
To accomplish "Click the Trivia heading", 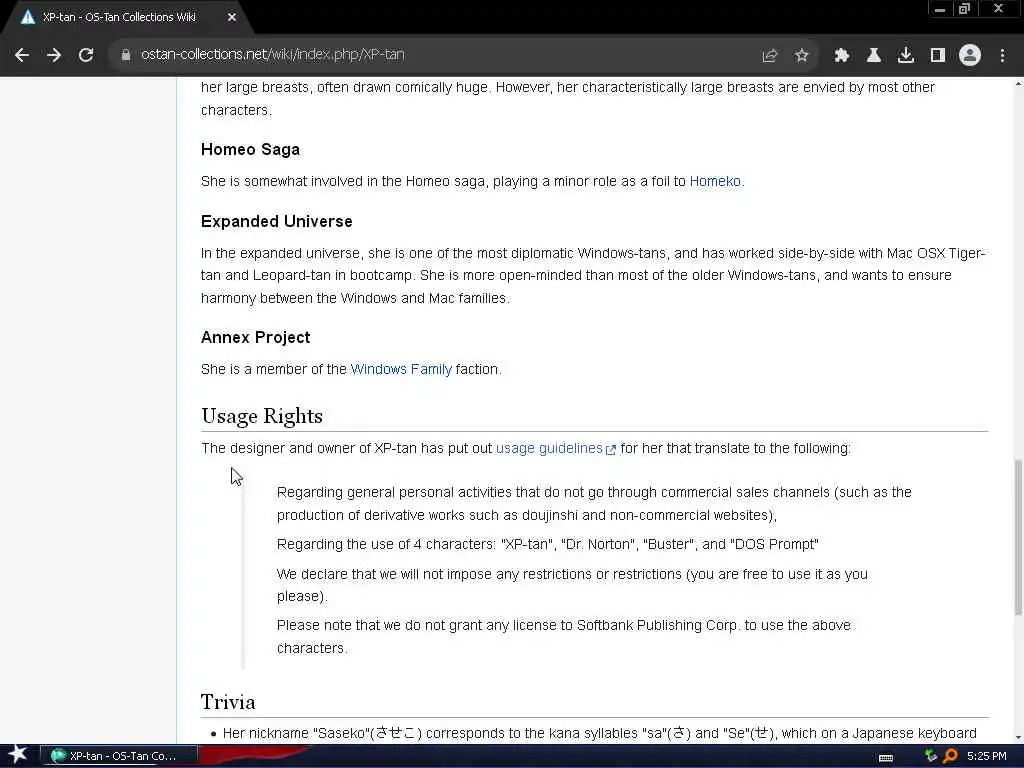I will [228, 702].
